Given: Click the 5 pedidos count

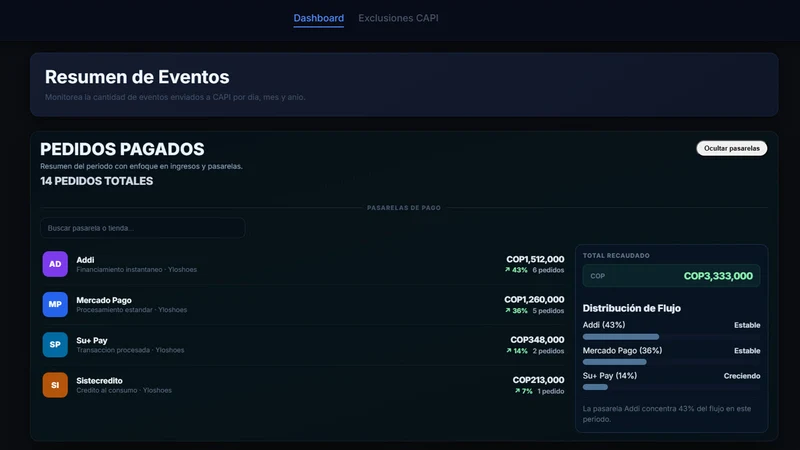Looking at the screenshot, I should pyautogui.click(x=548, y=311).
